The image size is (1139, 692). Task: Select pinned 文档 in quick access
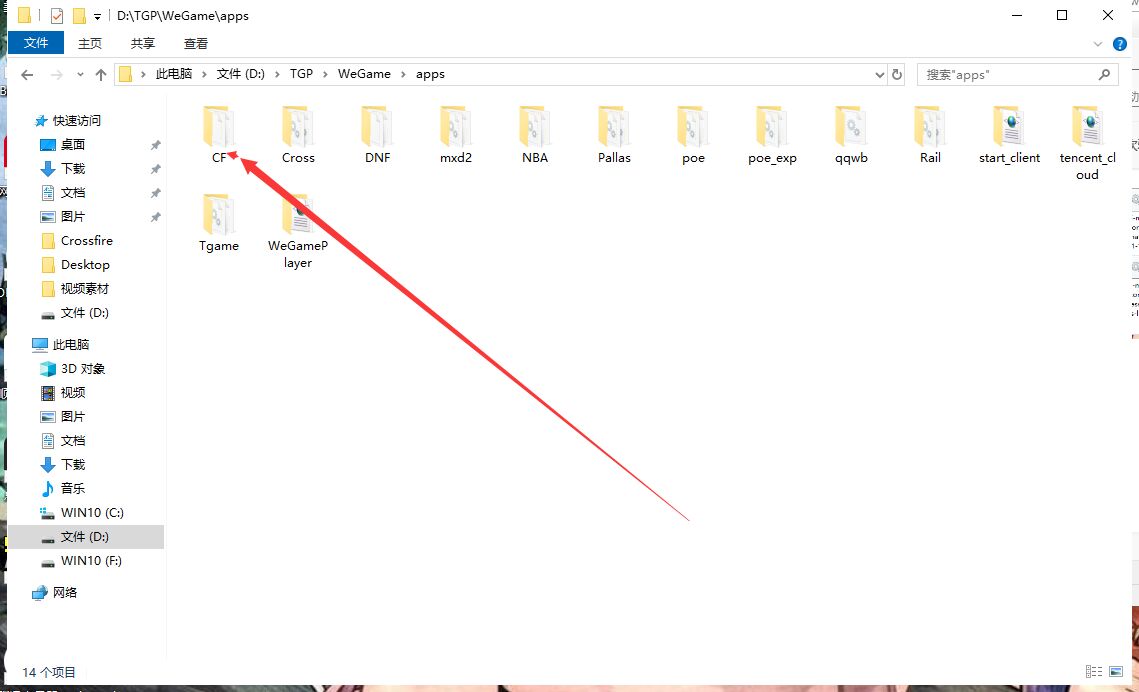coord(73,192)
